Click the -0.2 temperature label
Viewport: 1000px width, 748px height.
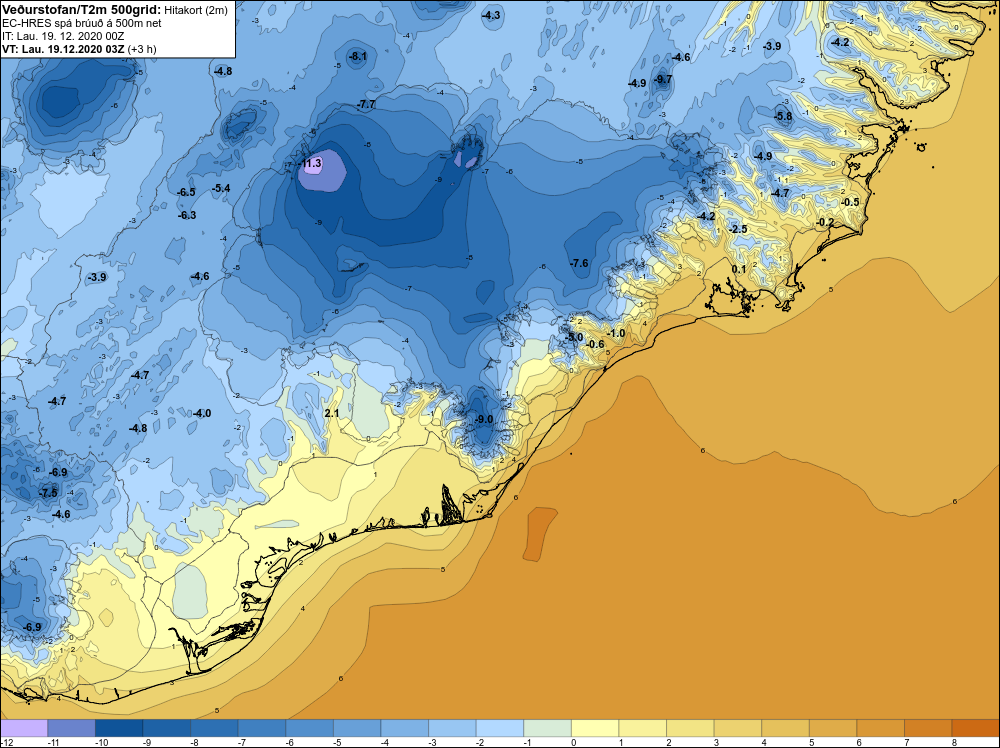(825, 222)
